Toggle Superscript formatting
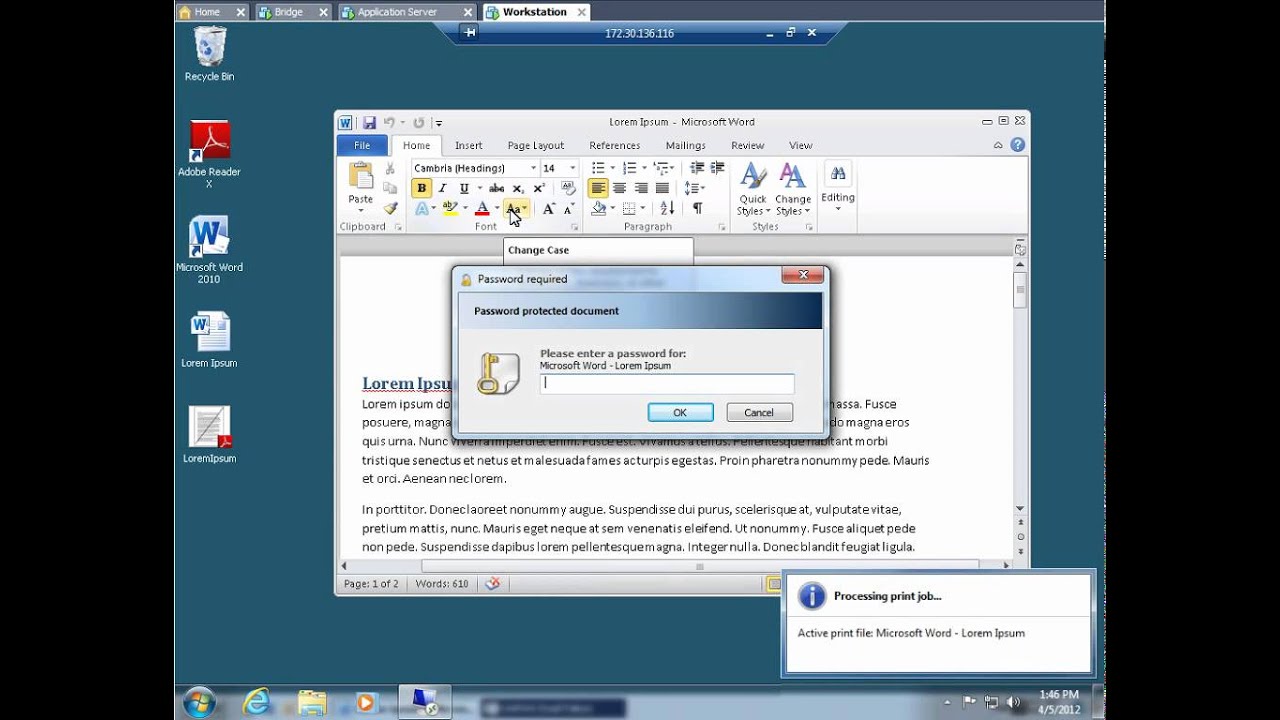This screenshot has height=720, width=1280. [x=539, y=188]
